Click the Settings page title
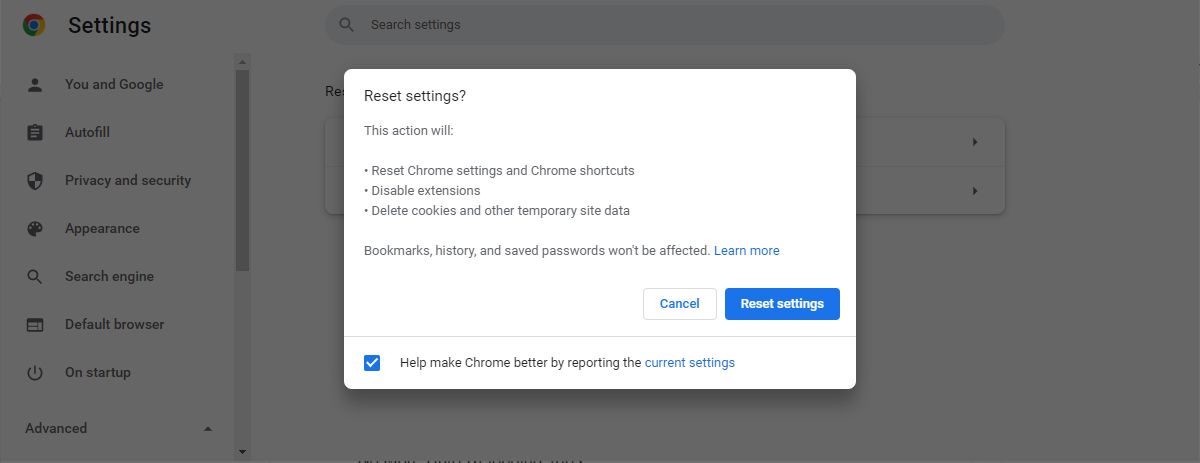The height and width of the screenshot is (463, 1200). 109,26
